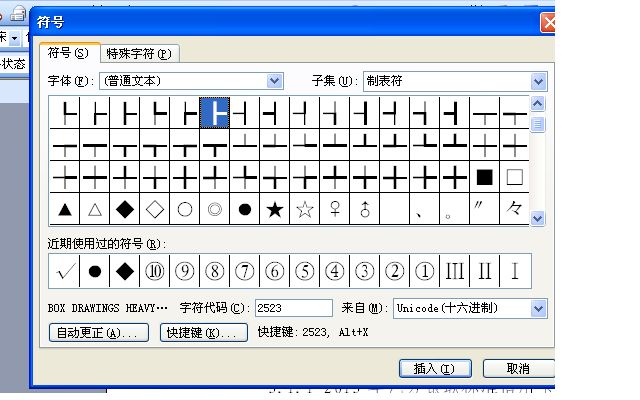Click the symbol grid scrollbar thumb
The image size is (640, 400).
click(538, 124)
